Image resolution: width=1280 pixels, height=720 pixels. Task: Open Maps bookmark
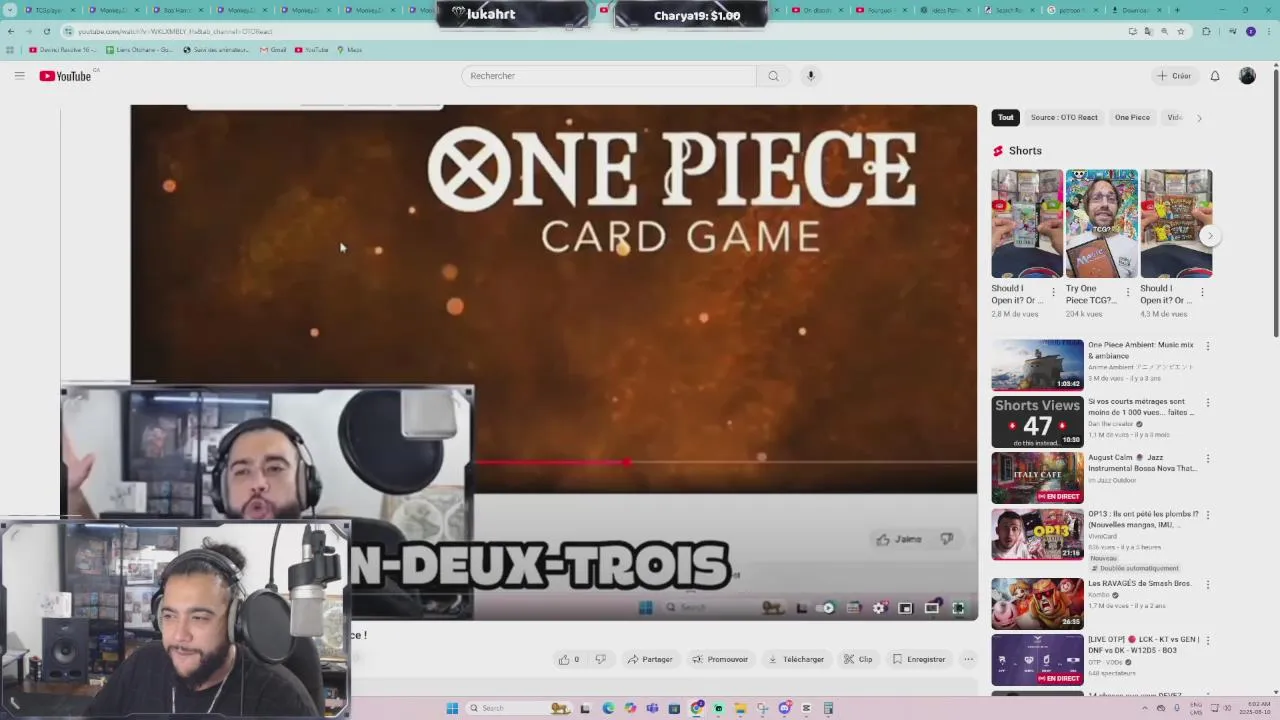click(x=349, y=50)
